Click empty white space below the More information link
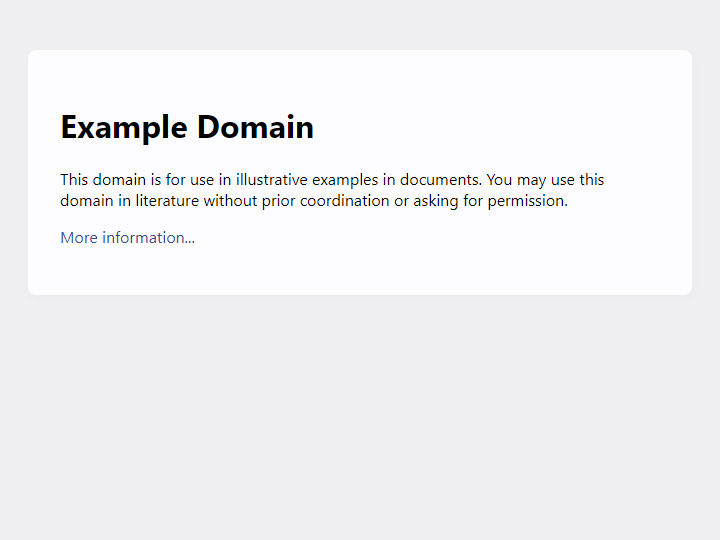 tap(360, 272)
